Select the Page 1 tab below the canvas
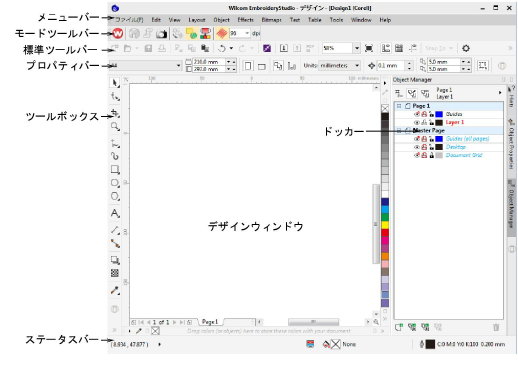This screenshot has height=368, width=518. point(210,322)
